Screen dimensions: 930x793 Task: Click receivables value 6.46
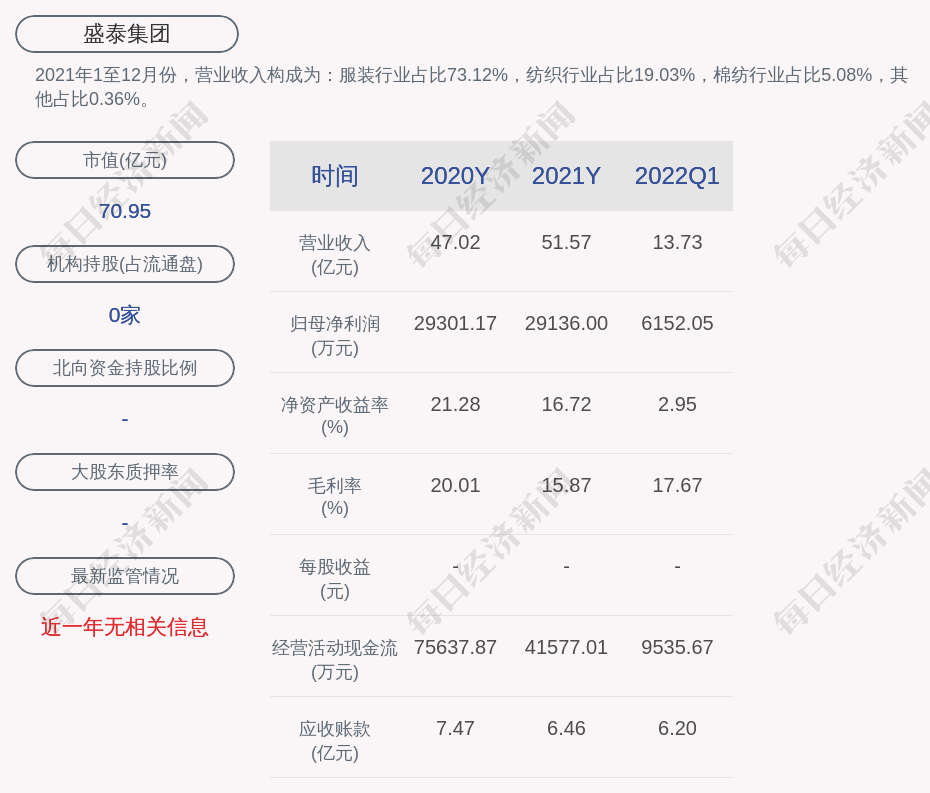[x=566, y=728]
